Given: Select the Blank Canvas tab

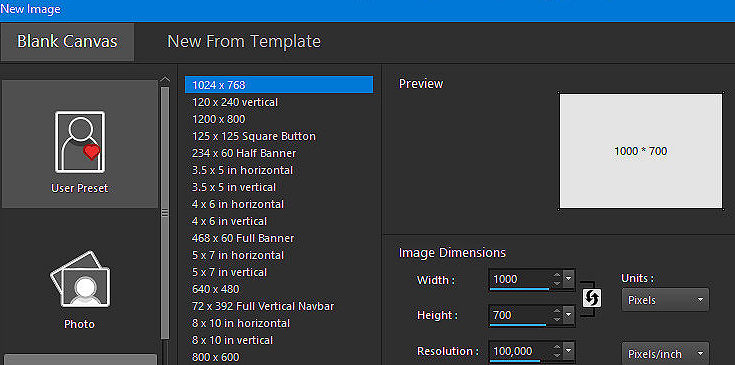Looking at the screenshot, I should (67, 42).
